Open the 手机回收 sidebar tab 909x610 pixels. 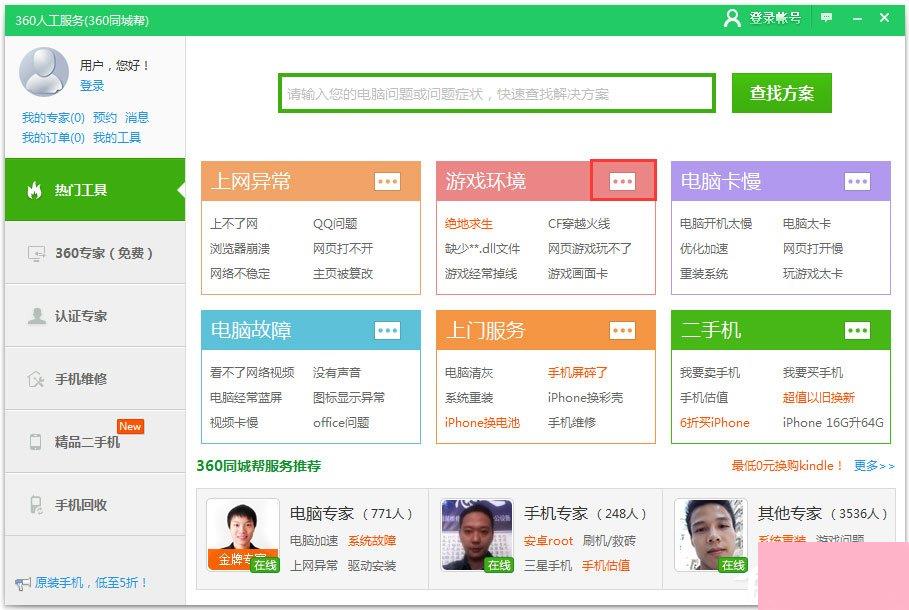point(95,505)
